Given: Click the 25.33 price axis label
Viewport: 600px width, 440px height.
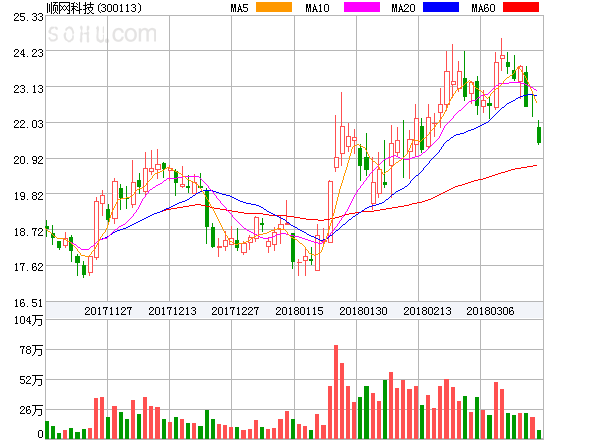Looking at the screenshot, I should [28, 17].
